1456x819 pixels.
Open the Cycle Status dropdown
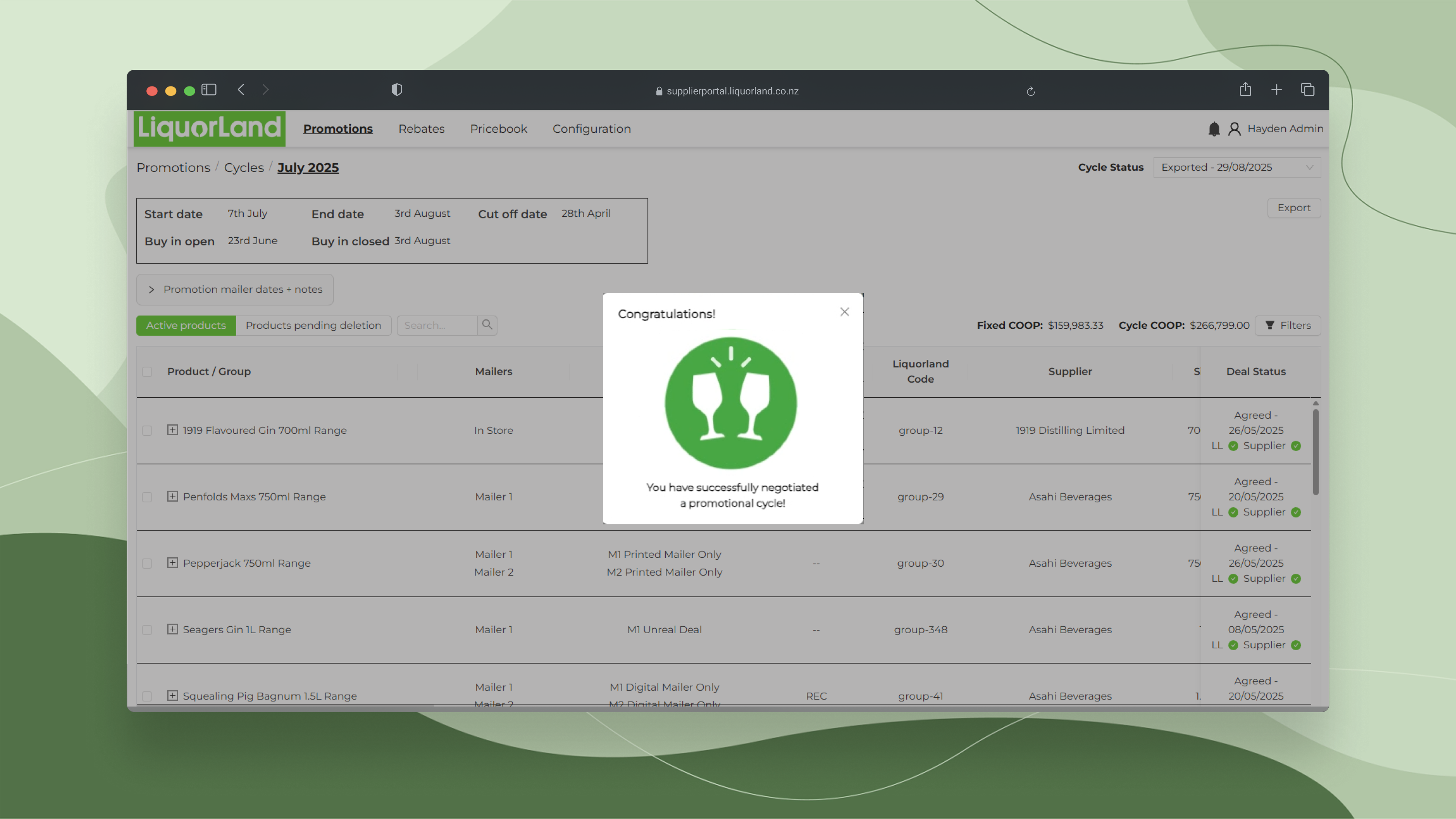pos(1237,167)
